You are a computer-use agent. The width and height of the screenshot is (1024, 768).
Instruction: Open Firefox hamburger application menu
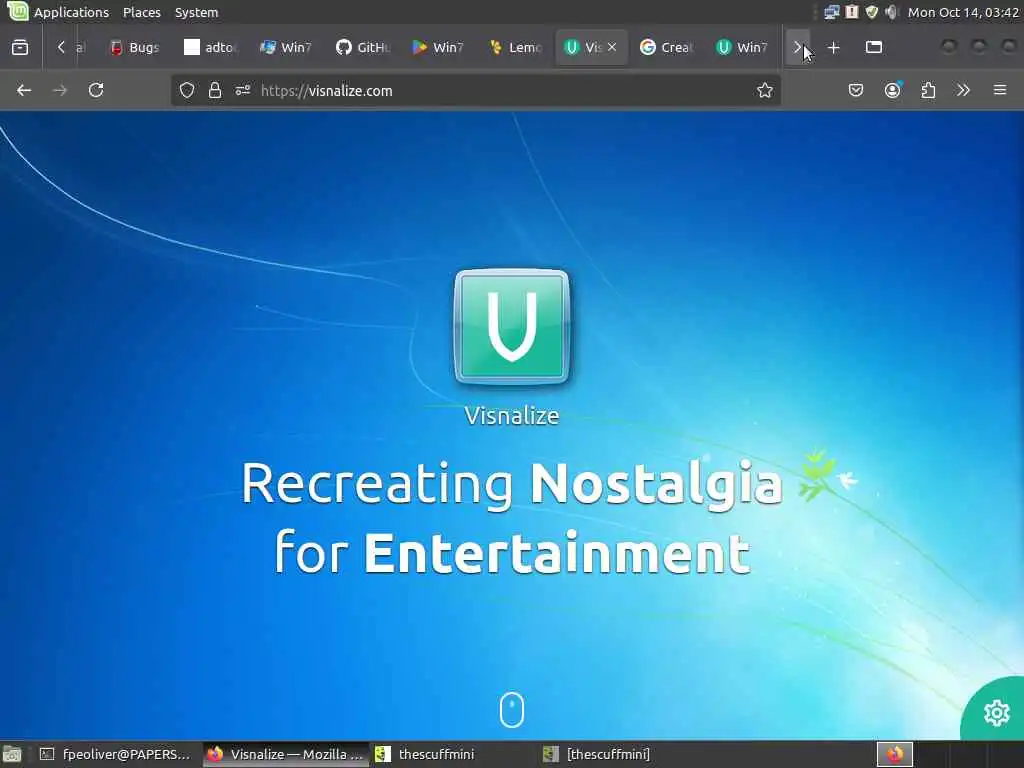1000,90
